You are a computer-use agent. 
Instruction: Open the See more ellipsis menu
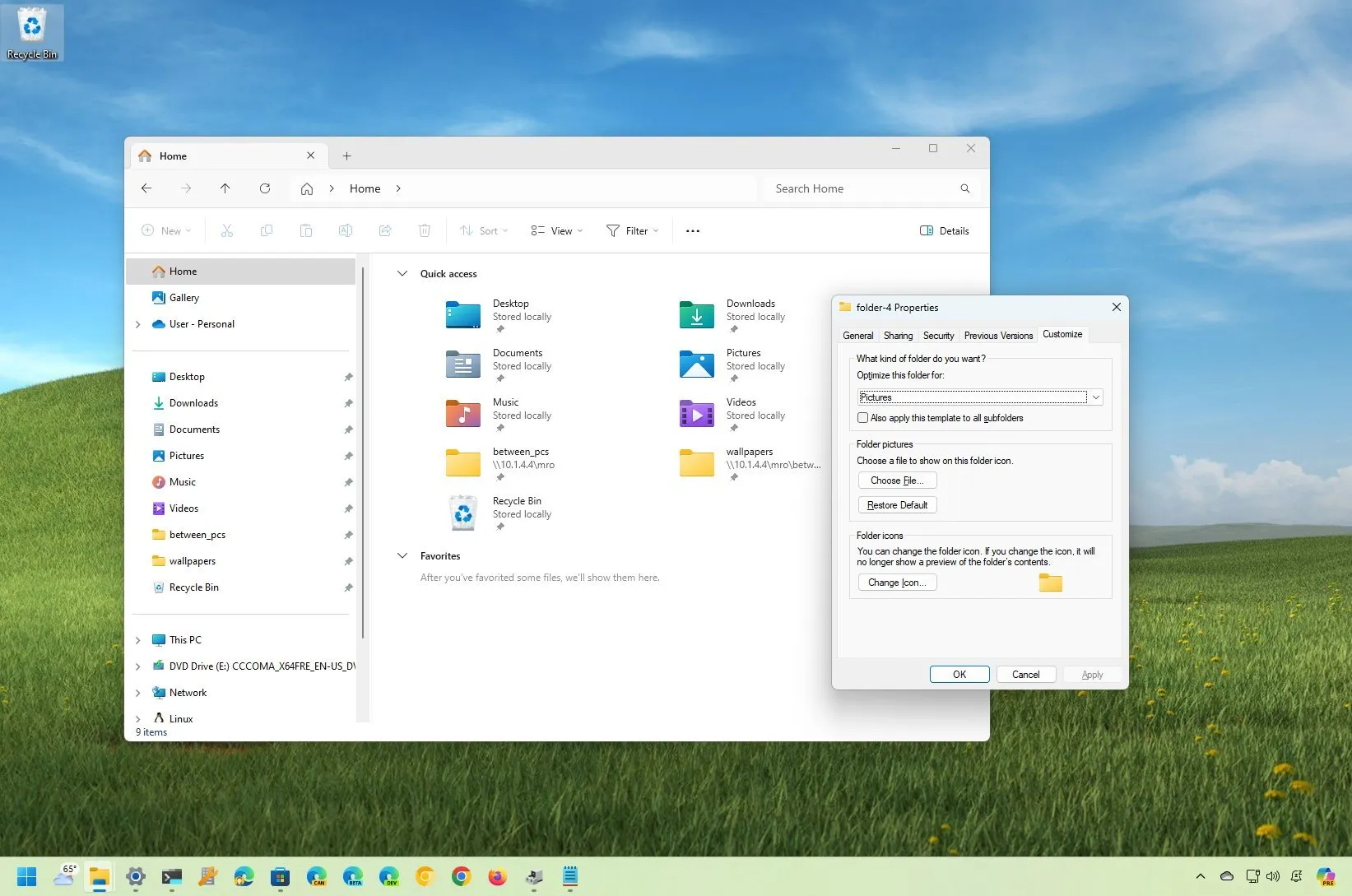tap(693, 231)
